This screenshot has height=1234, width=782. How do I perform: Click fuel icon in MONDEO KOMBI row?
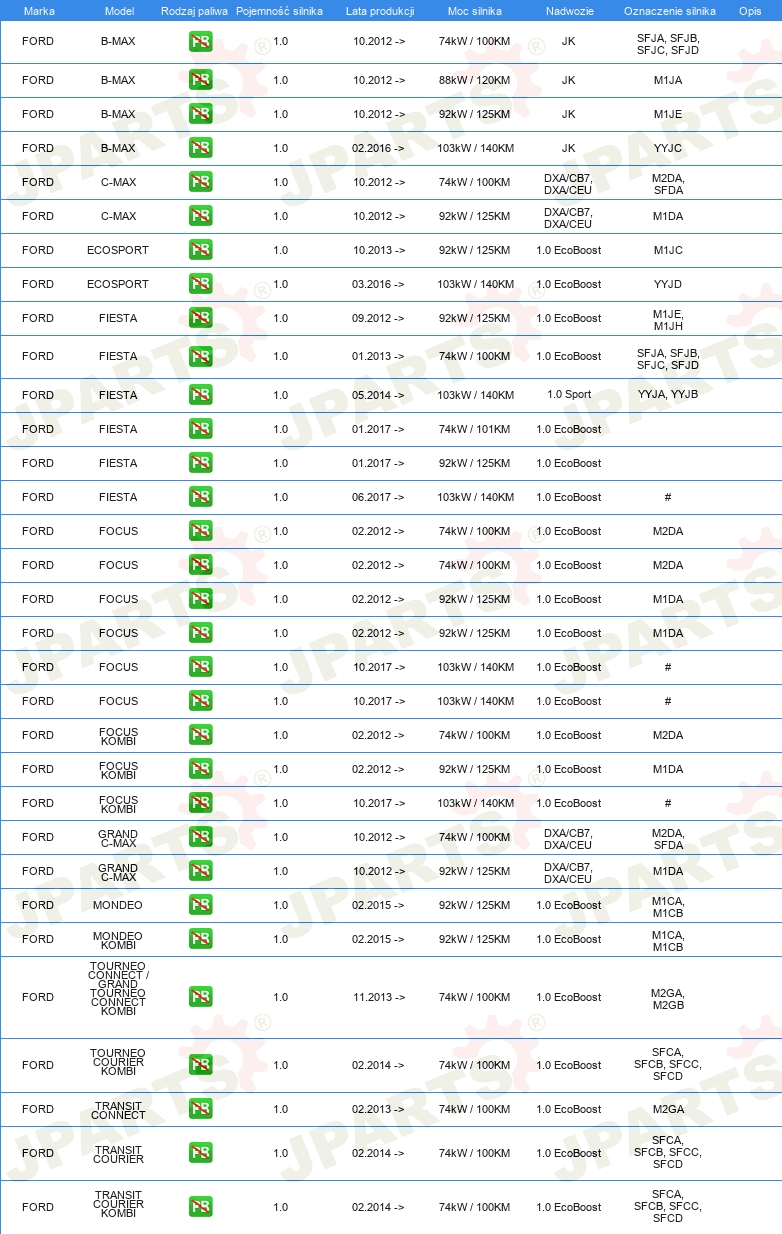click(200, 939)
